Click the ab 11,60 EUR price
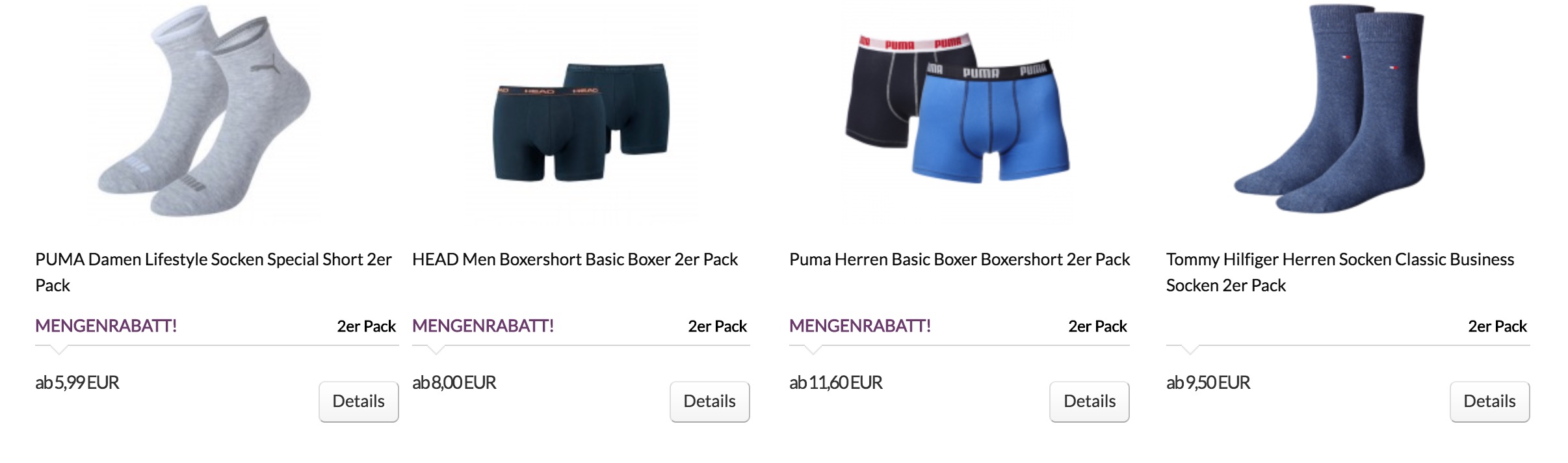Screen dimensions: 1568x463 pos(836,382)
